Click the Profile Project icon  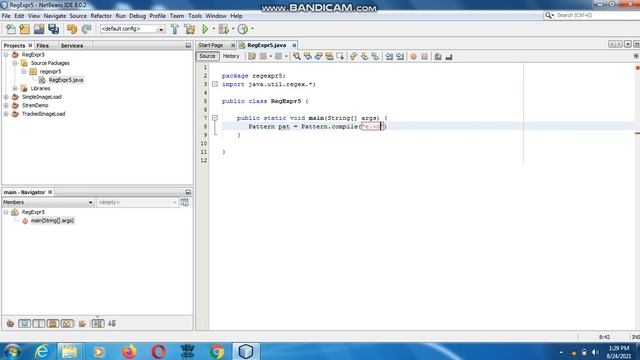(x=243, y=29)
